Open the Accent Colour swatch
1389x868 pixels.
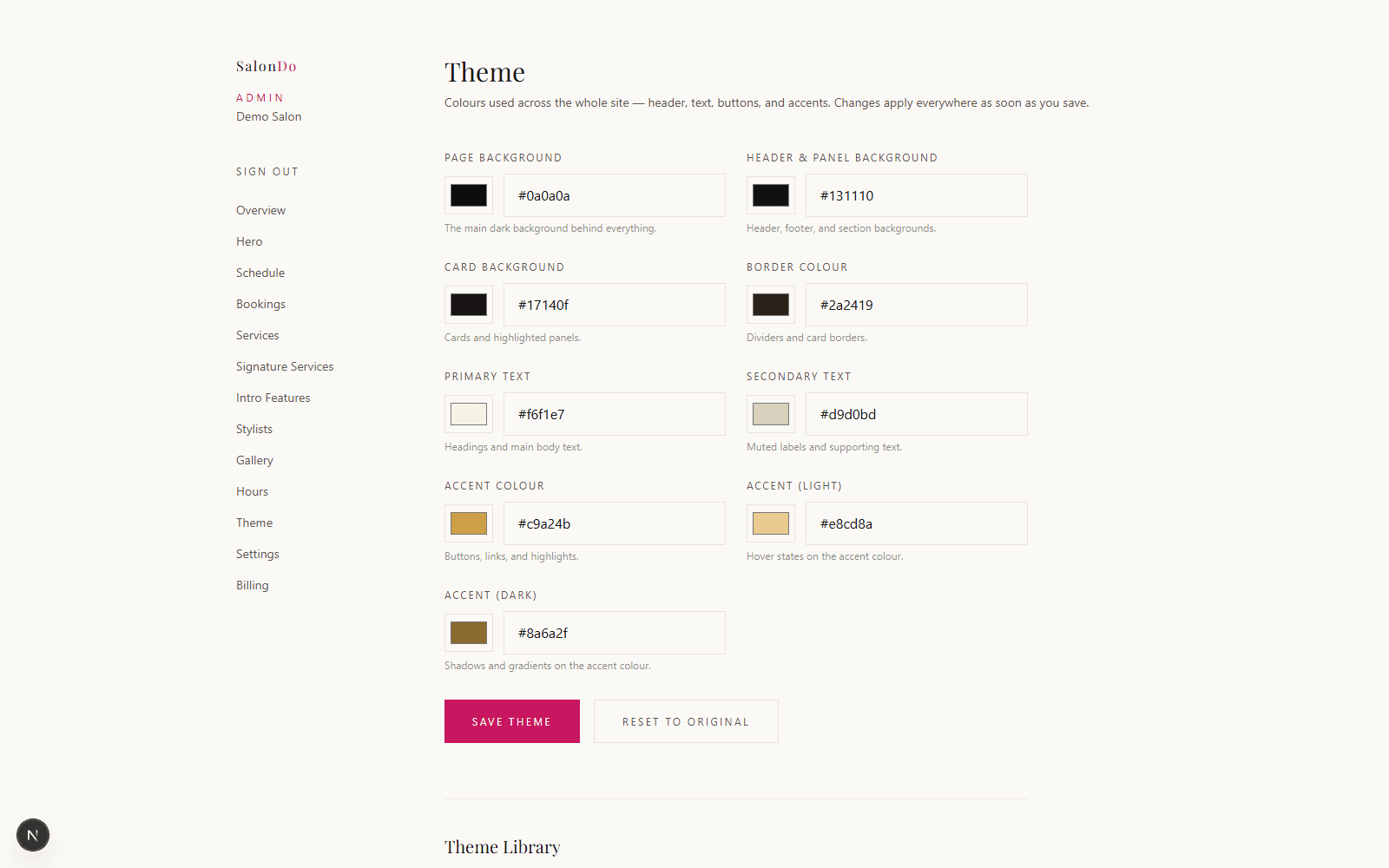pos(469,523)
